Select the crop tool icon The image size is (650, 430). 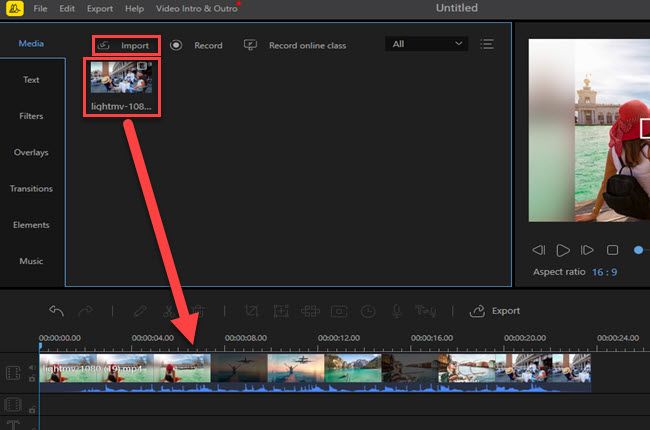[252, 311]
